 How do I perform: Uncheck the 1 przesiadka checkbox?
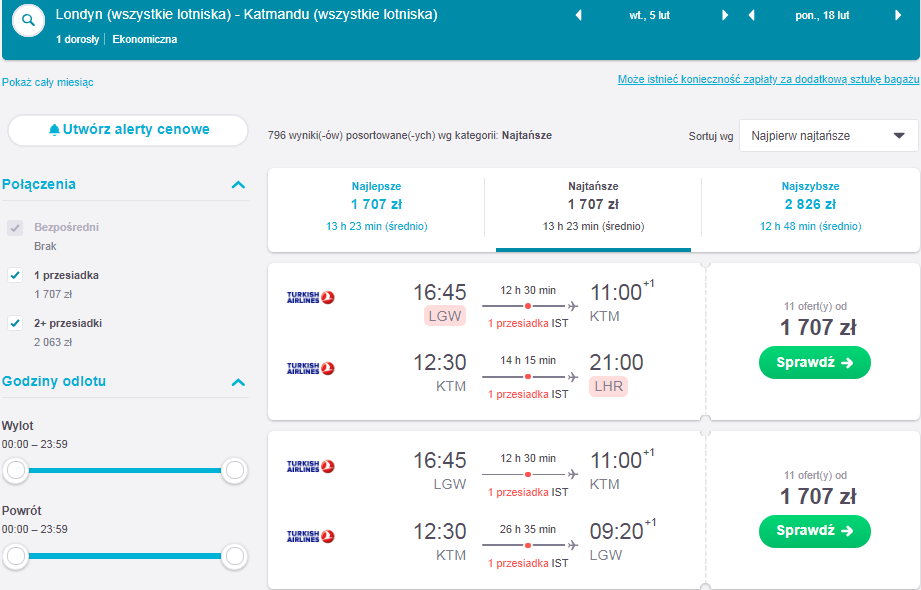tap(15, 275)
